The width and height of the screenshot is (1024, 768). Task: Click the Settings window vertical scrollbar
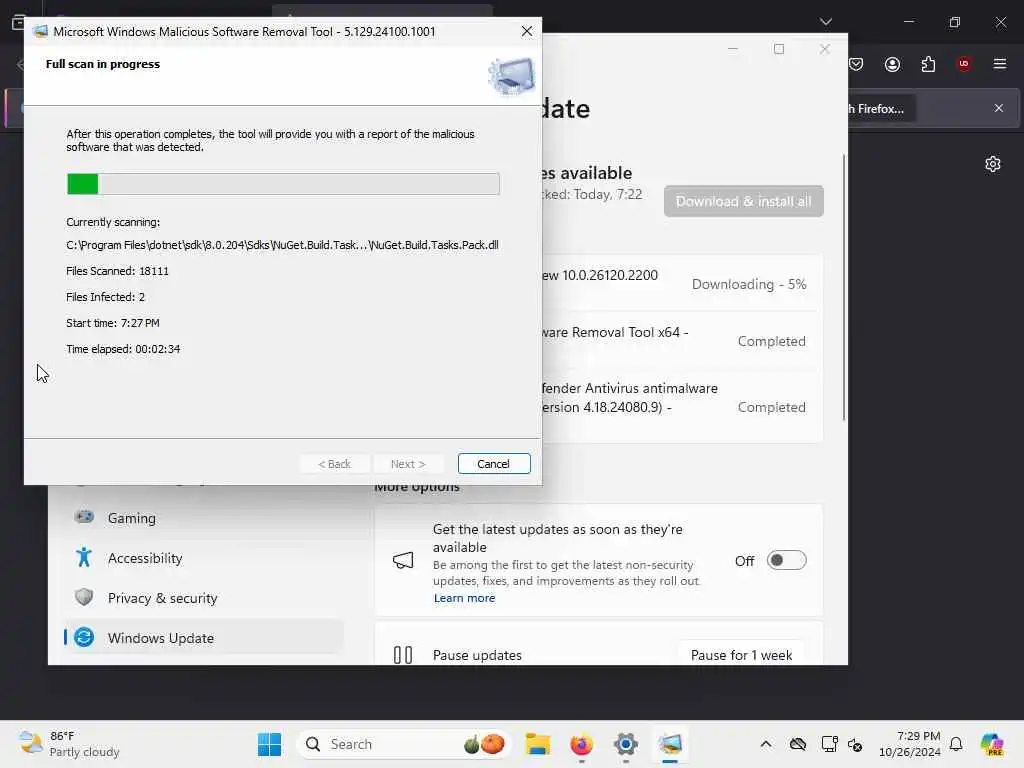844,287
